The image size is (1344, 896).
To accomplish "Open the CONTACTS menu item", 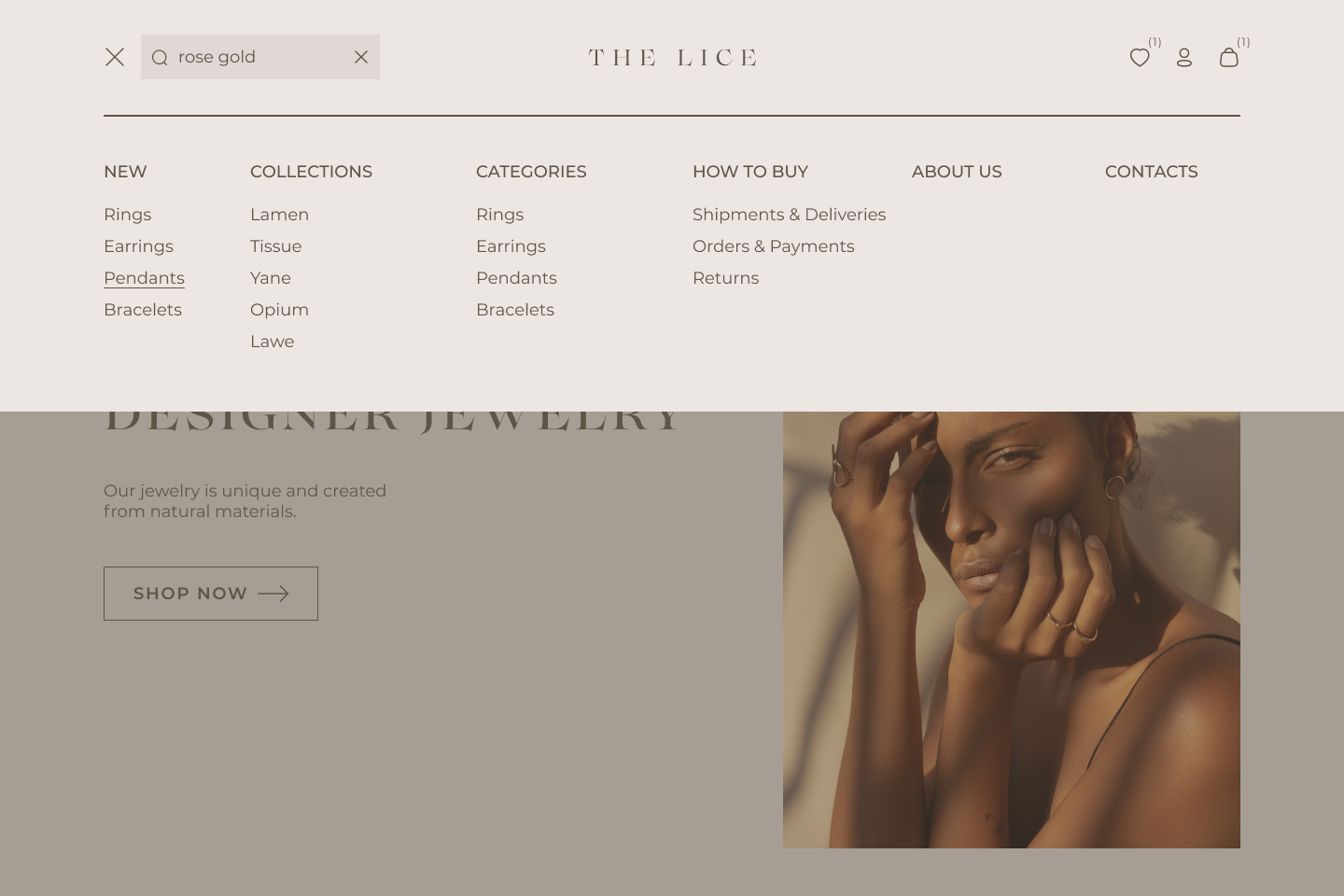I will (x=1152, y=172).
